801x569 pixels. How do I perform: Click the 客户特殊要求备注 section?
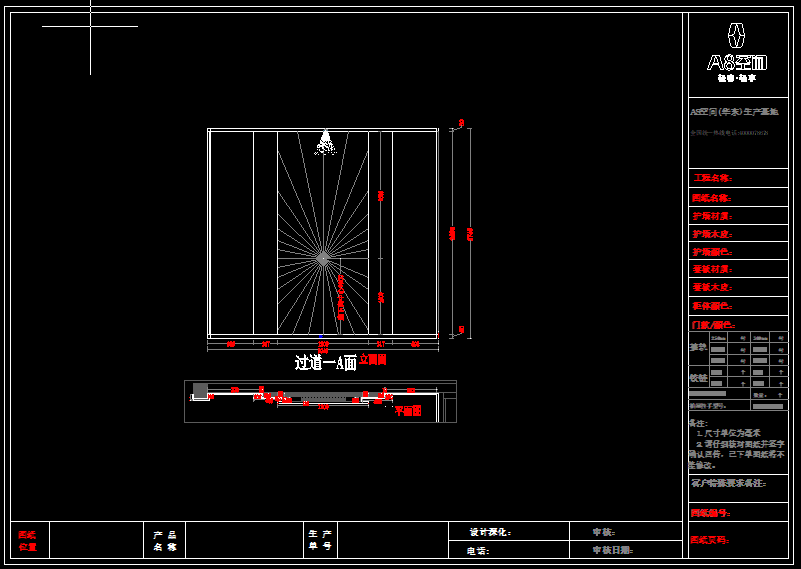coord(728,483)
